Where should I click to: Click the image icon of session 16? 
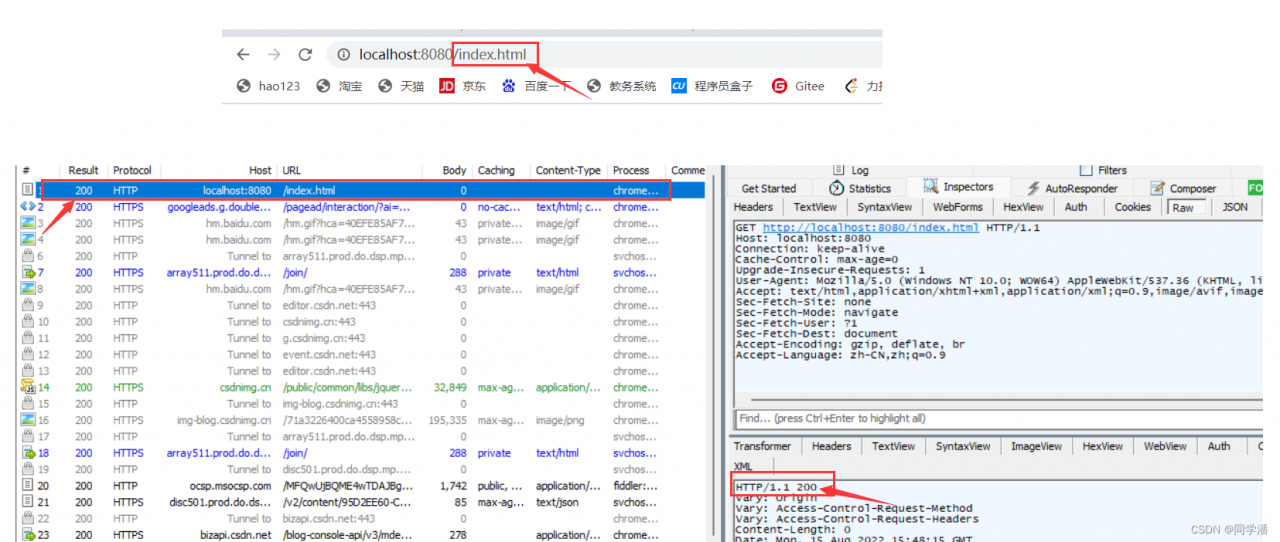28,420
